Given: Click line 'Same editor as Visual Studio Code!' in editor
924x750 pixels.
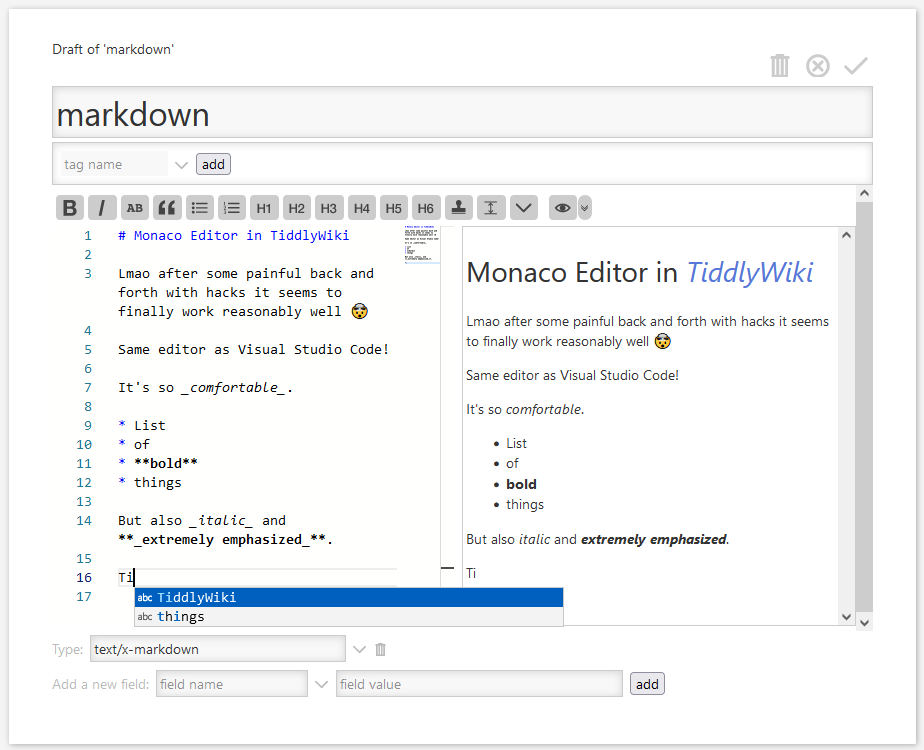Looking at the screenshot, I should click(253, 349).
